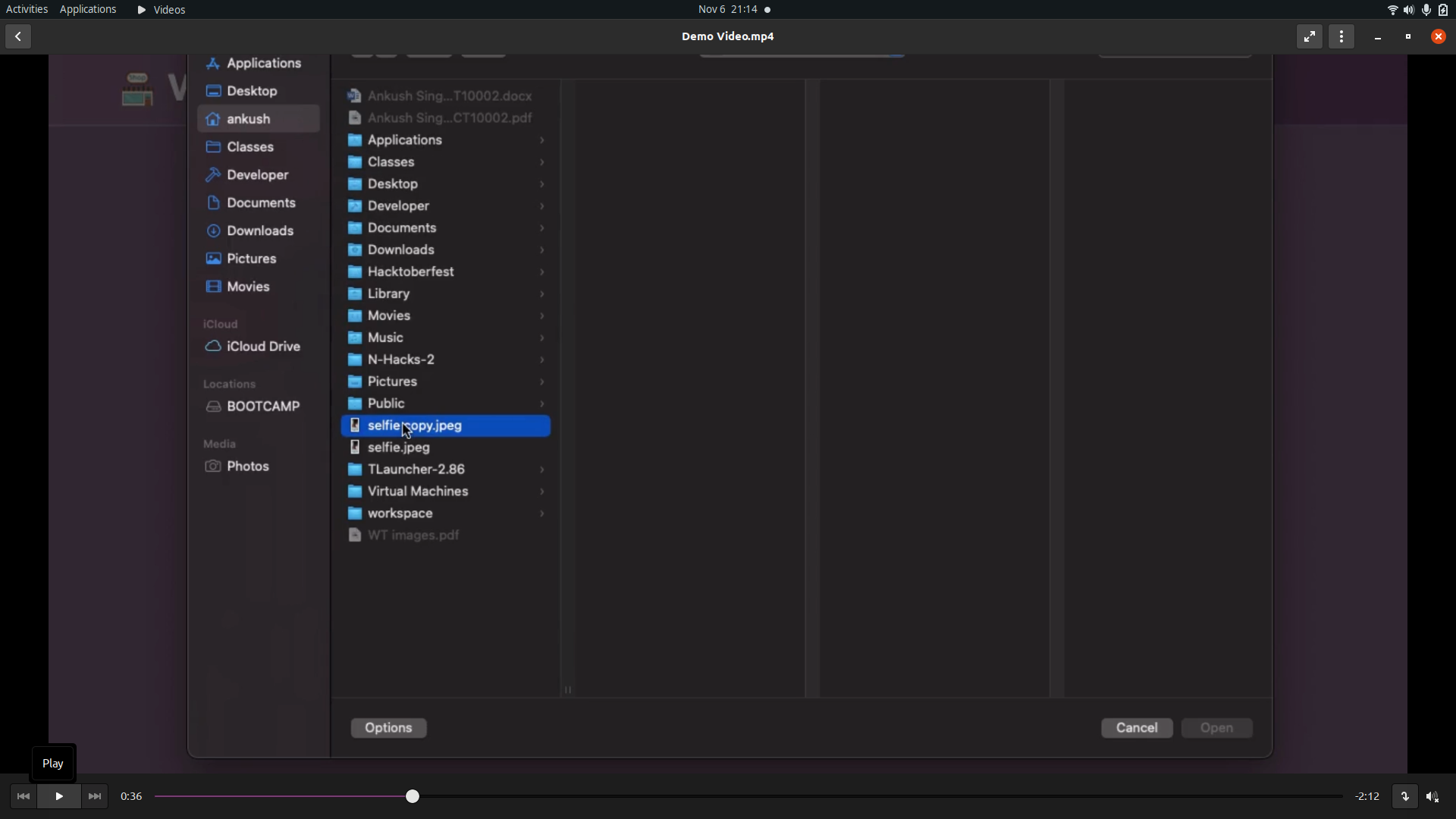This screenshot has width=1456, height=819.
Task: Click the selfie copy.jpeg file row
Action: coord(446,426)
